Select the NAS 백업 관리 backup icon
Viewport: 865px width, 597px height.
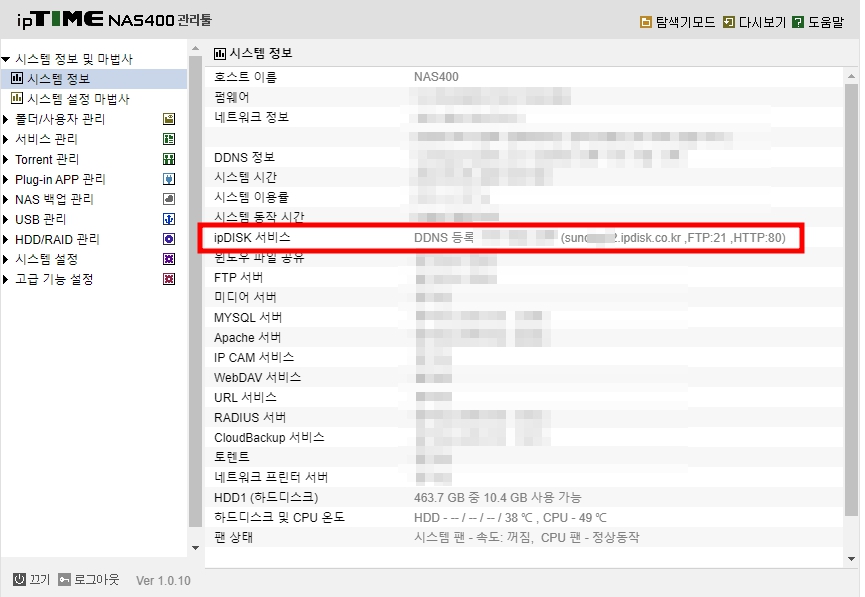pyautogui.click(x=169, y=199)
